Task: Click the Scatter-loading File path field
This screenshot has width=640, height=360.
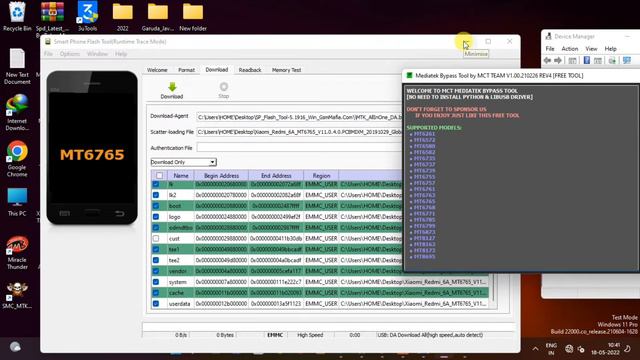Action: point(299,132)
